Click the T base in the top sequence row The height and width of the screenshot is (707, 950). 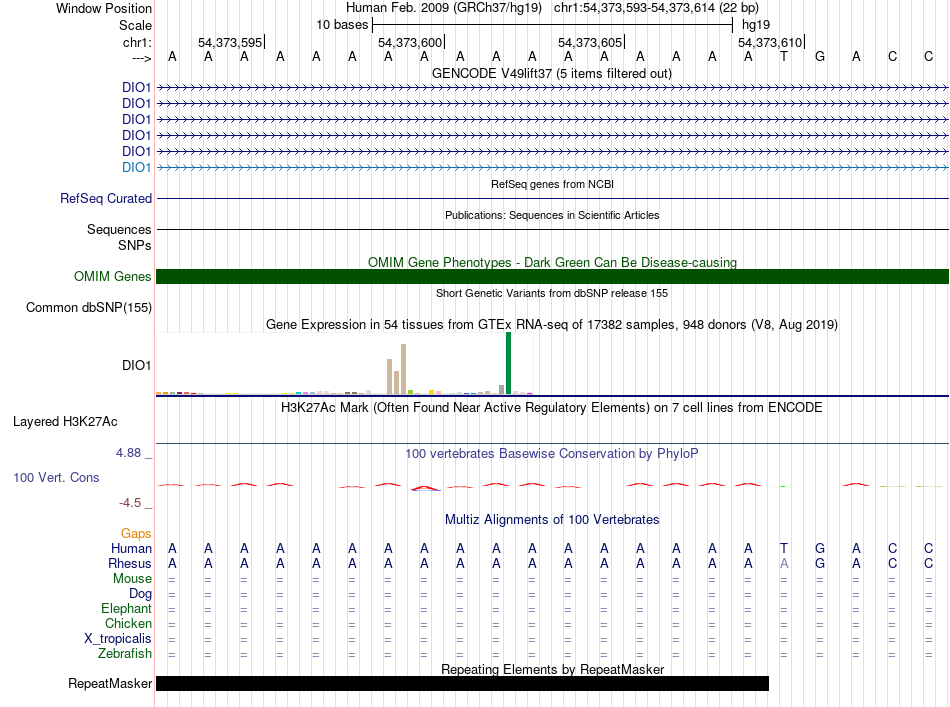[784, 56]
